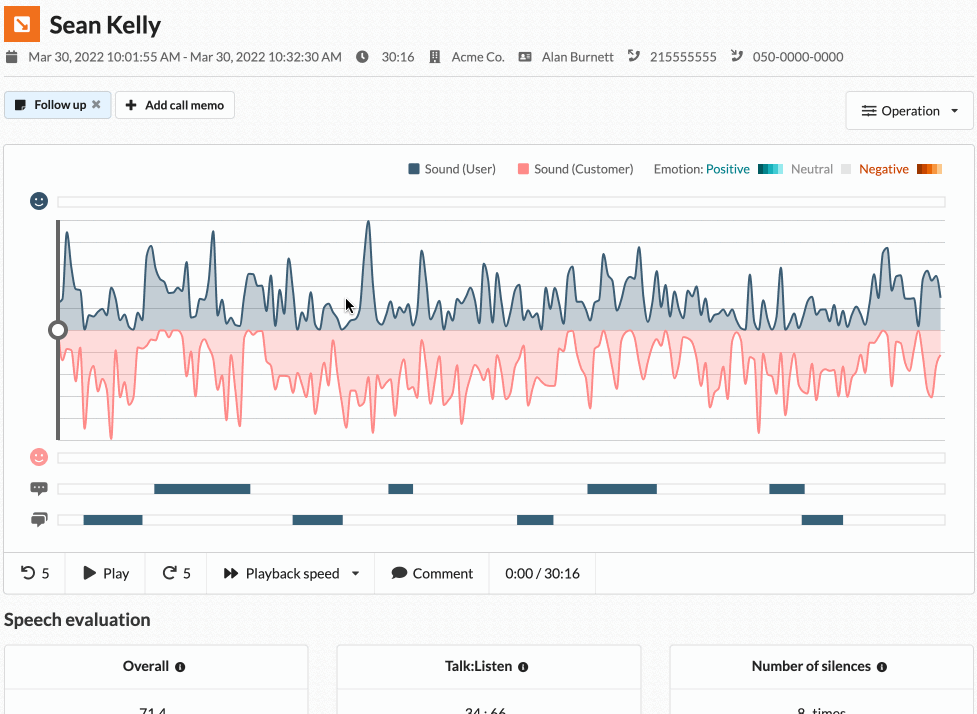977x714 pixels.
Task: Click the Positive emotion color swatch
Action: [770, 169]
